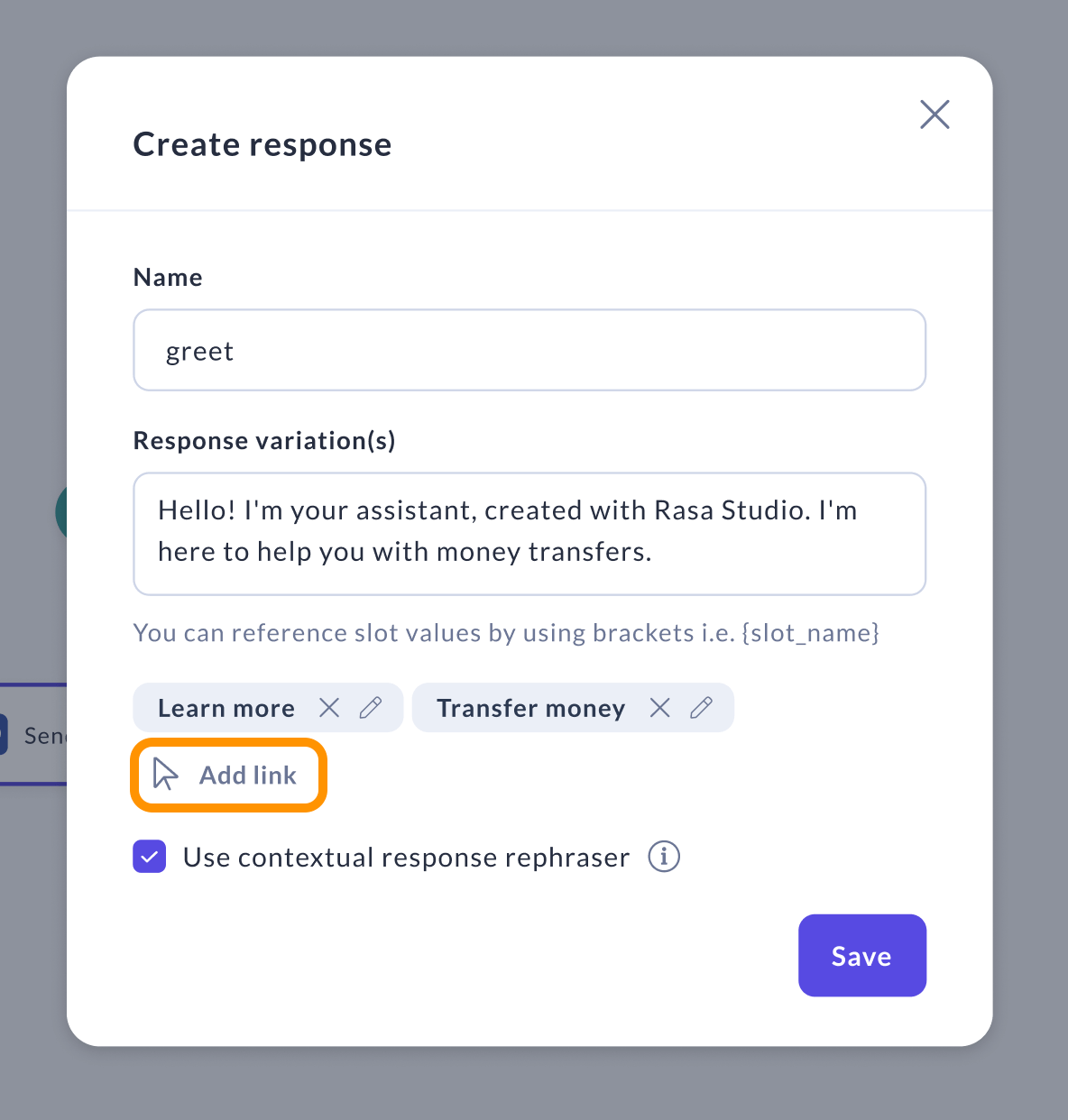Close the Create response dialog
The width and height of the screenshot is (1068, 1120).
click(x=934, y=115)
